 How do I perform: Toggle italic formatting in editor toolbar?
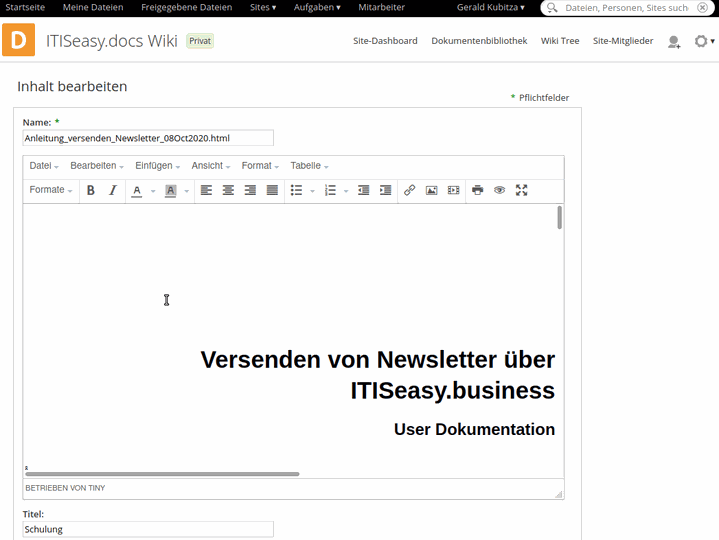[x=113, y=190]
